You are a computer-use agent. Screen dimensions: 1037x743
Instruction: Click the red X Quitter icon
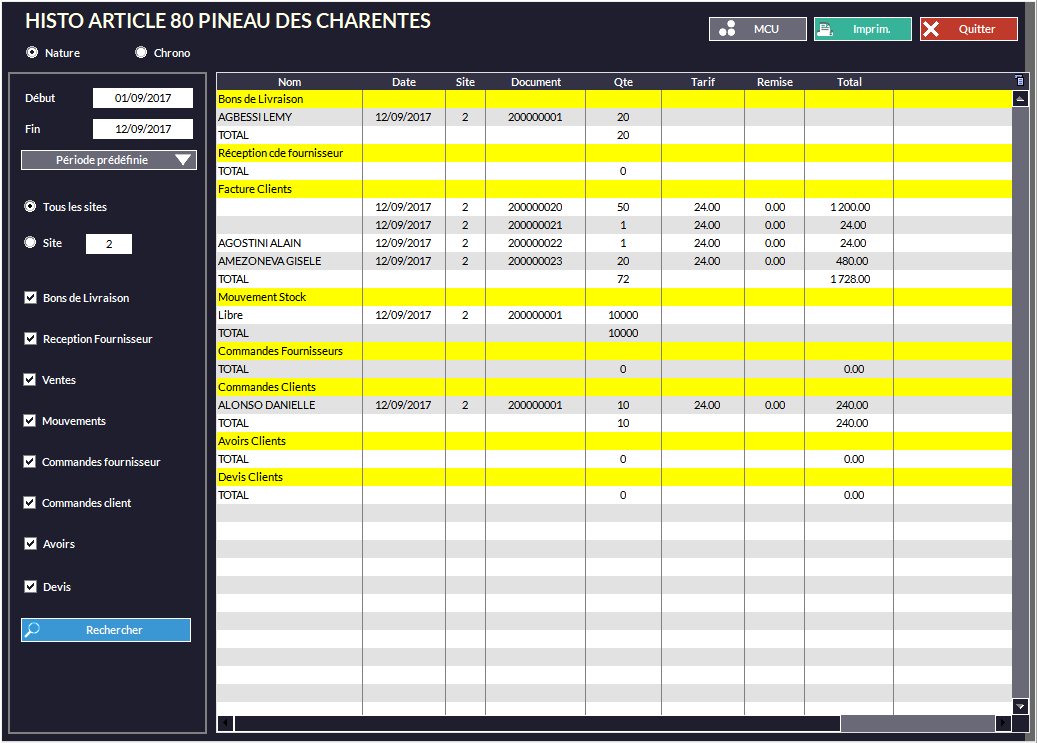[x=932, y=29]
